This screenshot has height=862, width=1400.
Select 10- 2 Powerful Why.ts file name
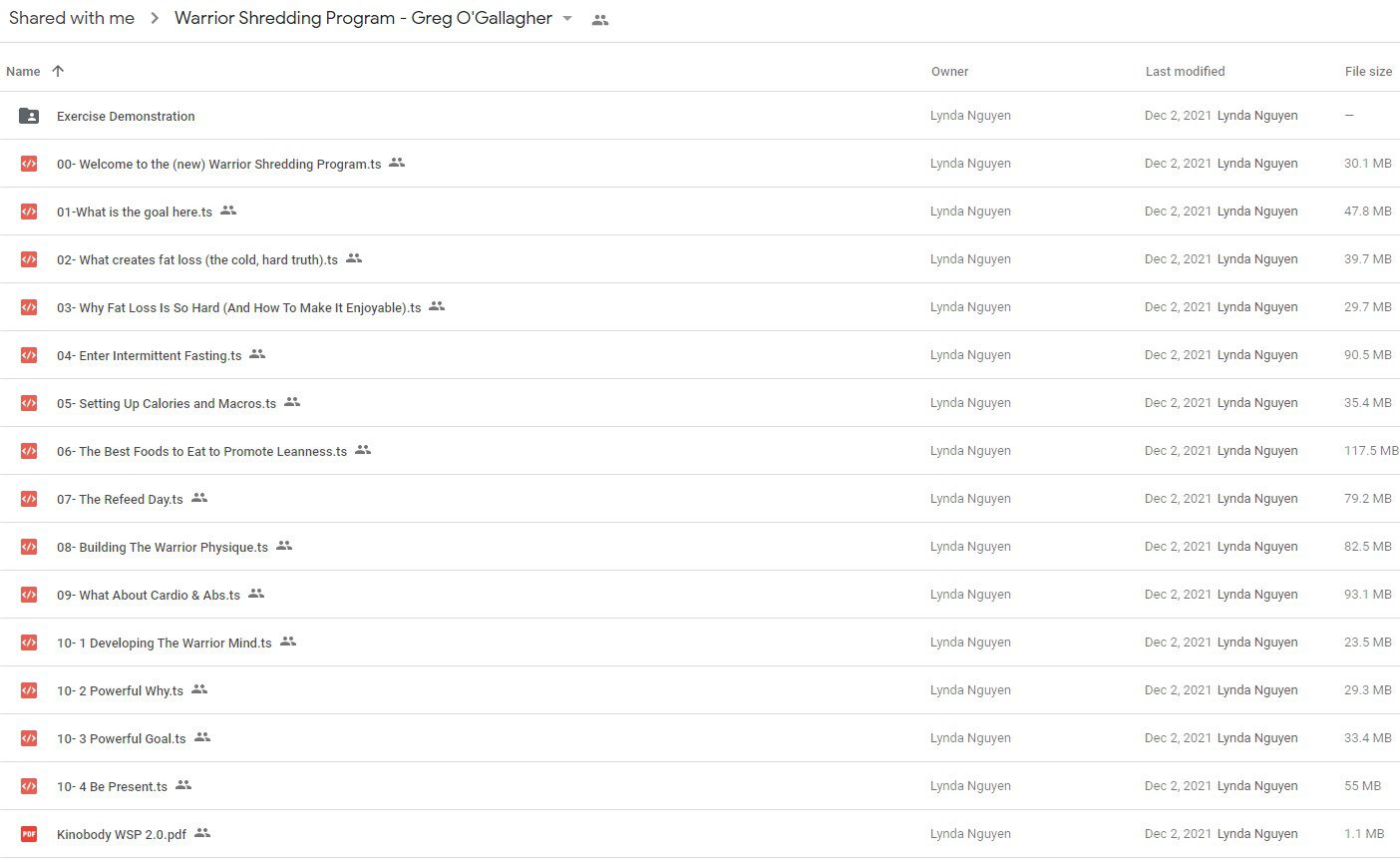pos(120,691)
